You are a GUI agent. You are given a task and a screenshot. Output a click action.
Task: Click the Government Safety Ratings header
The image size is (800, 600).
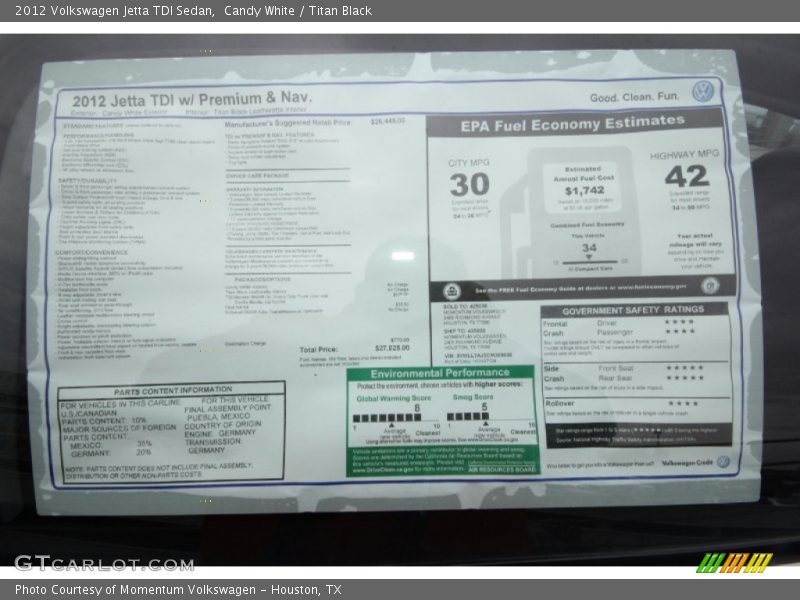[633, 310]
